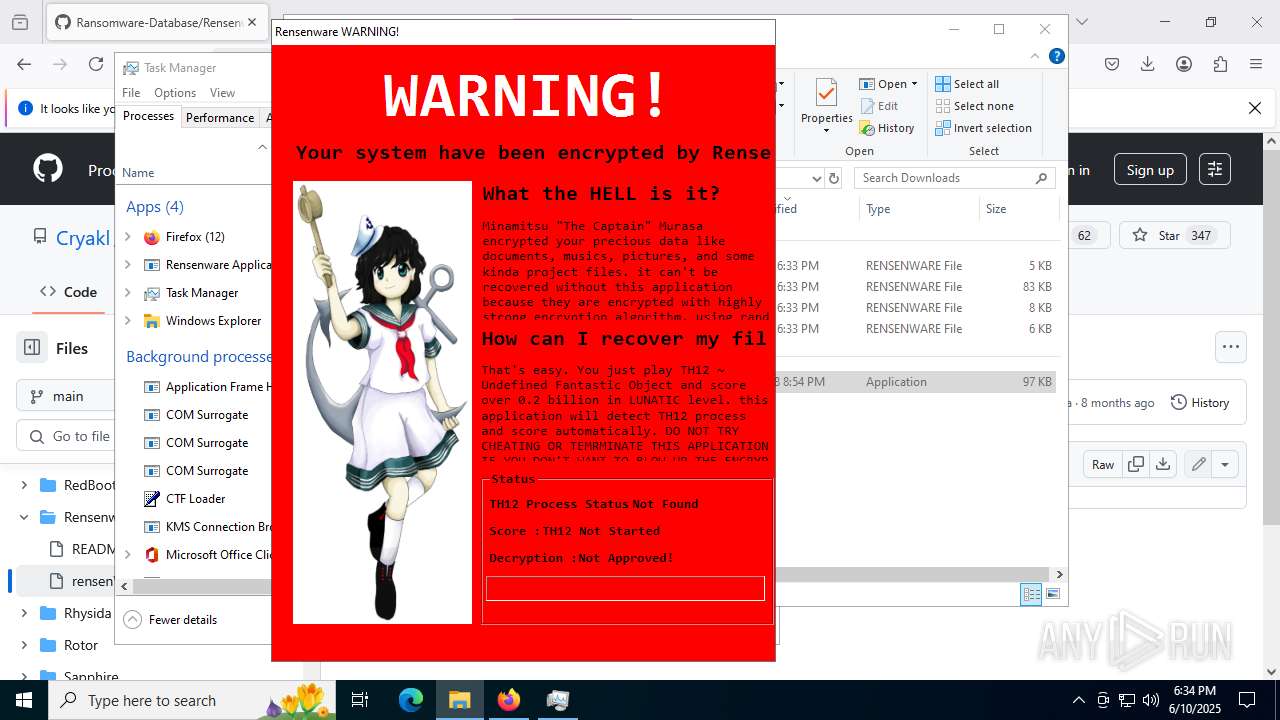Open Firefox list all tabs chevron
The width and height of the screenshot is (1280, 720).
(1081, 22)
